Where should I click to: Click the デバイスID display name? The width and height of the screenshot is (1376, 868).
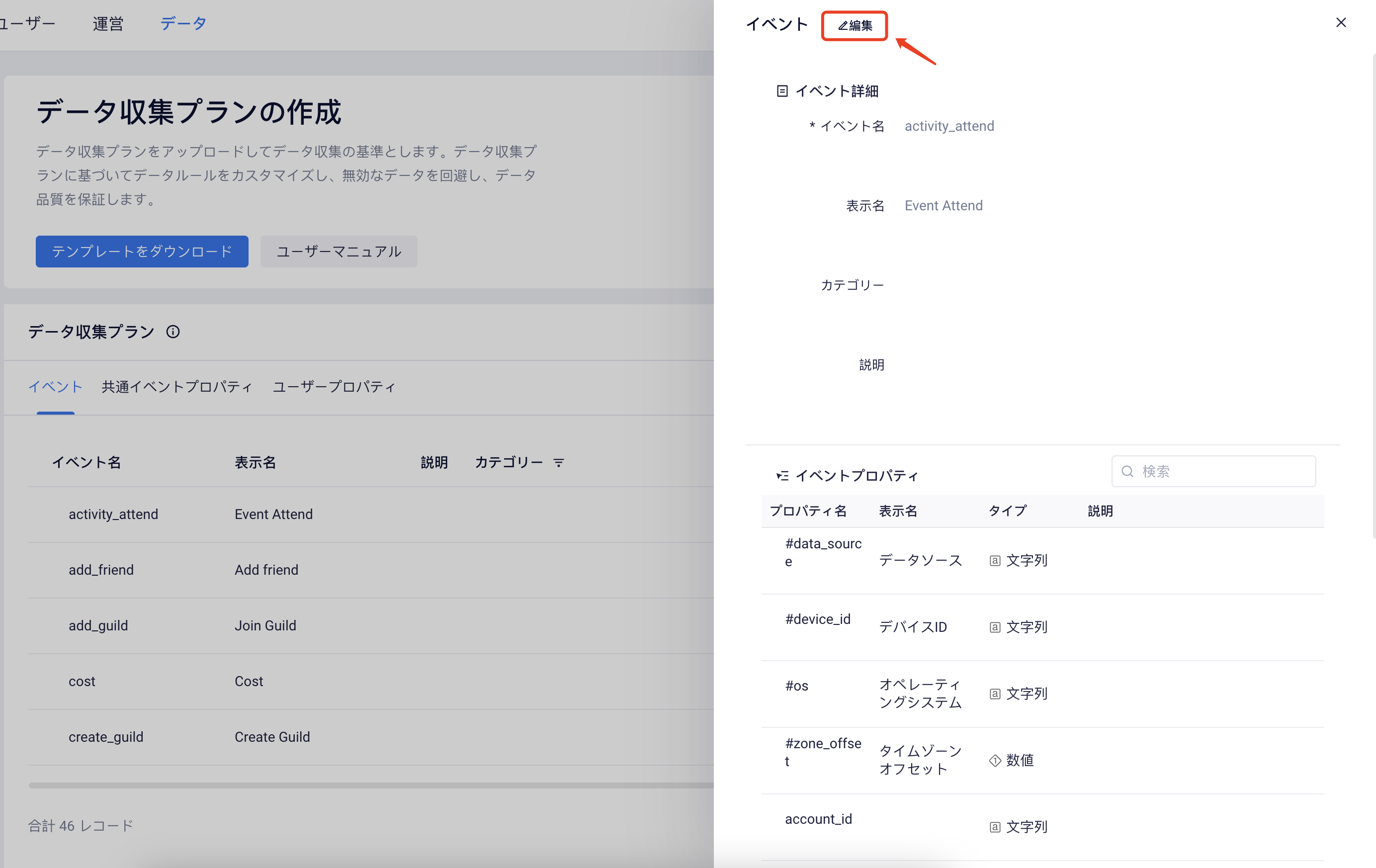[x=913, y=627]
